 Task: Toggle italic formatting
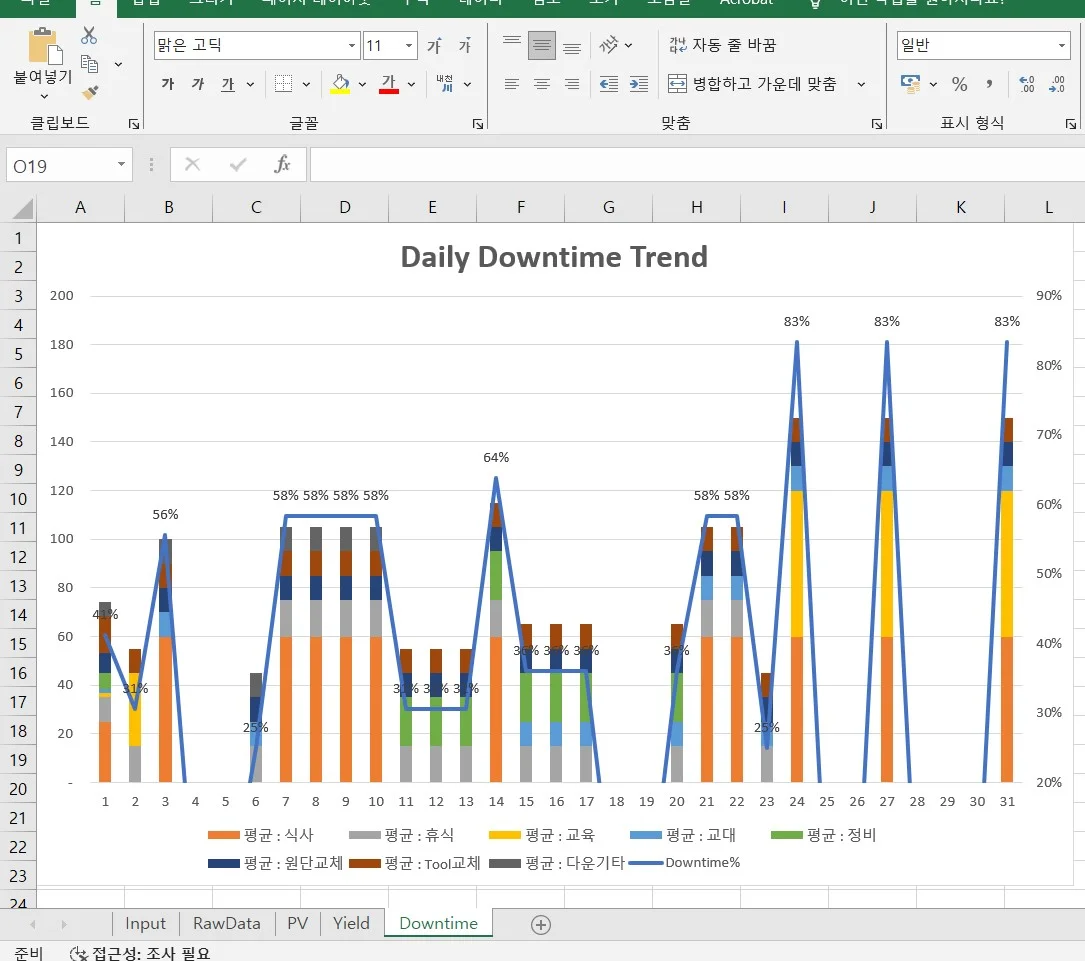coord(198,84)
